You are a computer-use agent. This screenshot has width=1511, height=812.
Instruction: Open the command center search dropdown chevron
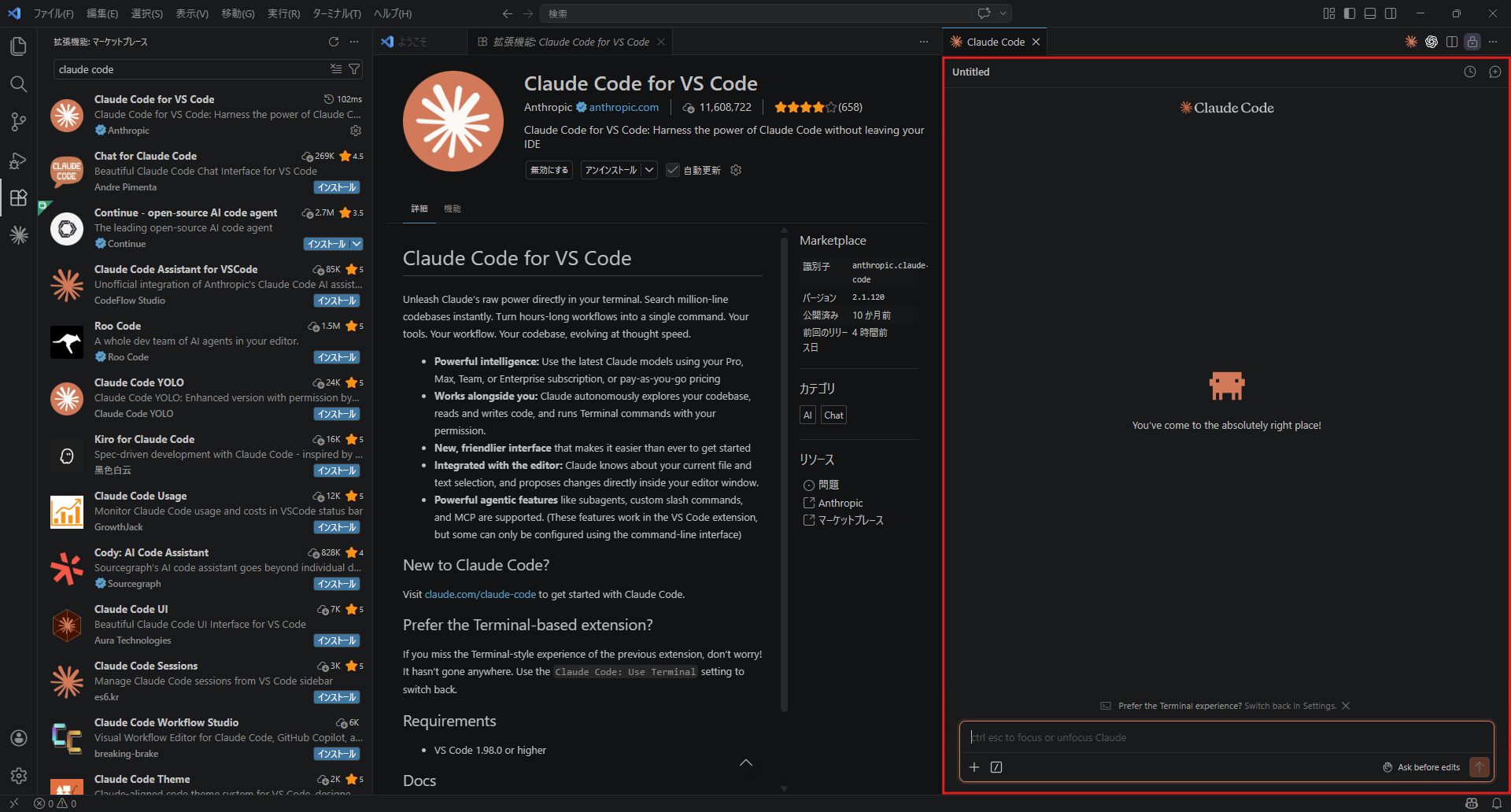[1003, 13]
